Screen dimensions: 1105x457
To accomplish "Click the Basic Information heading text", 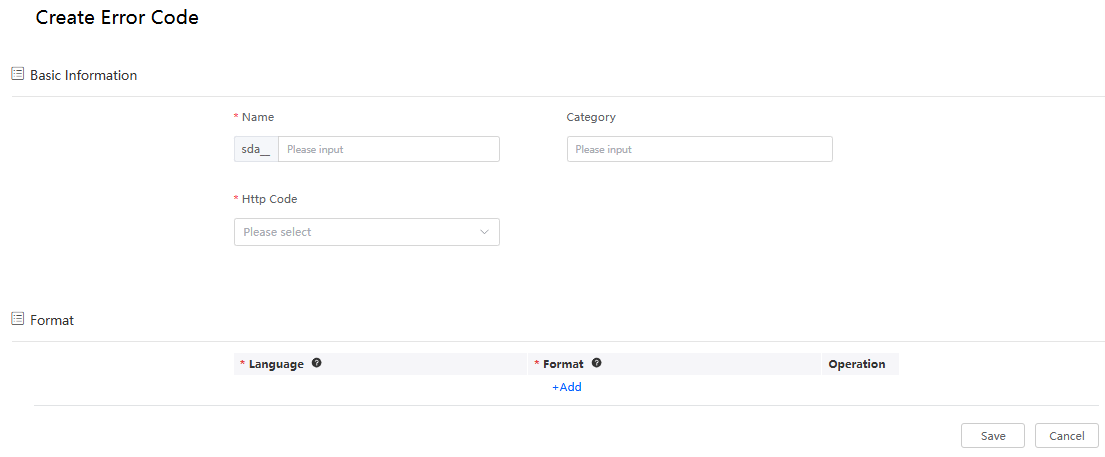I will tap(83, 75).
